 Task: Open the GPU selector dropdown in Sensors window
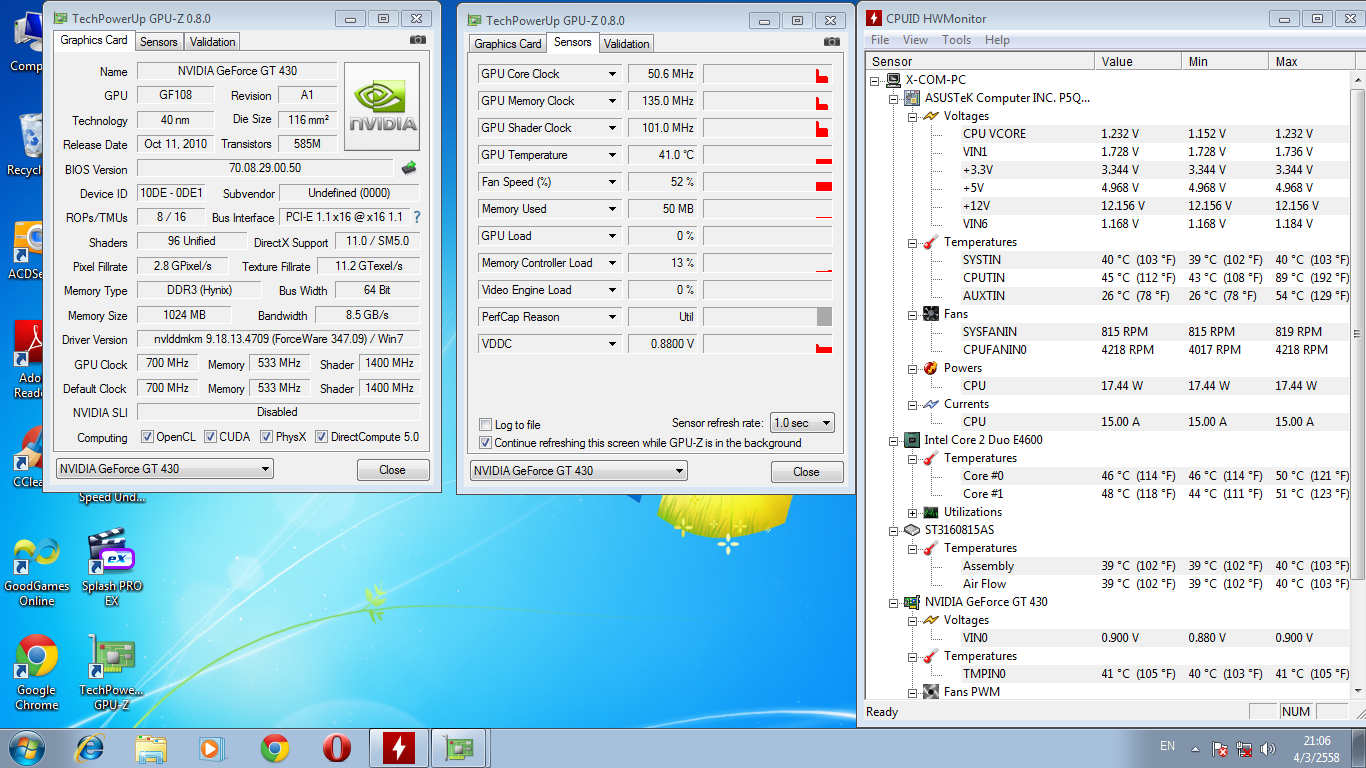579,471
